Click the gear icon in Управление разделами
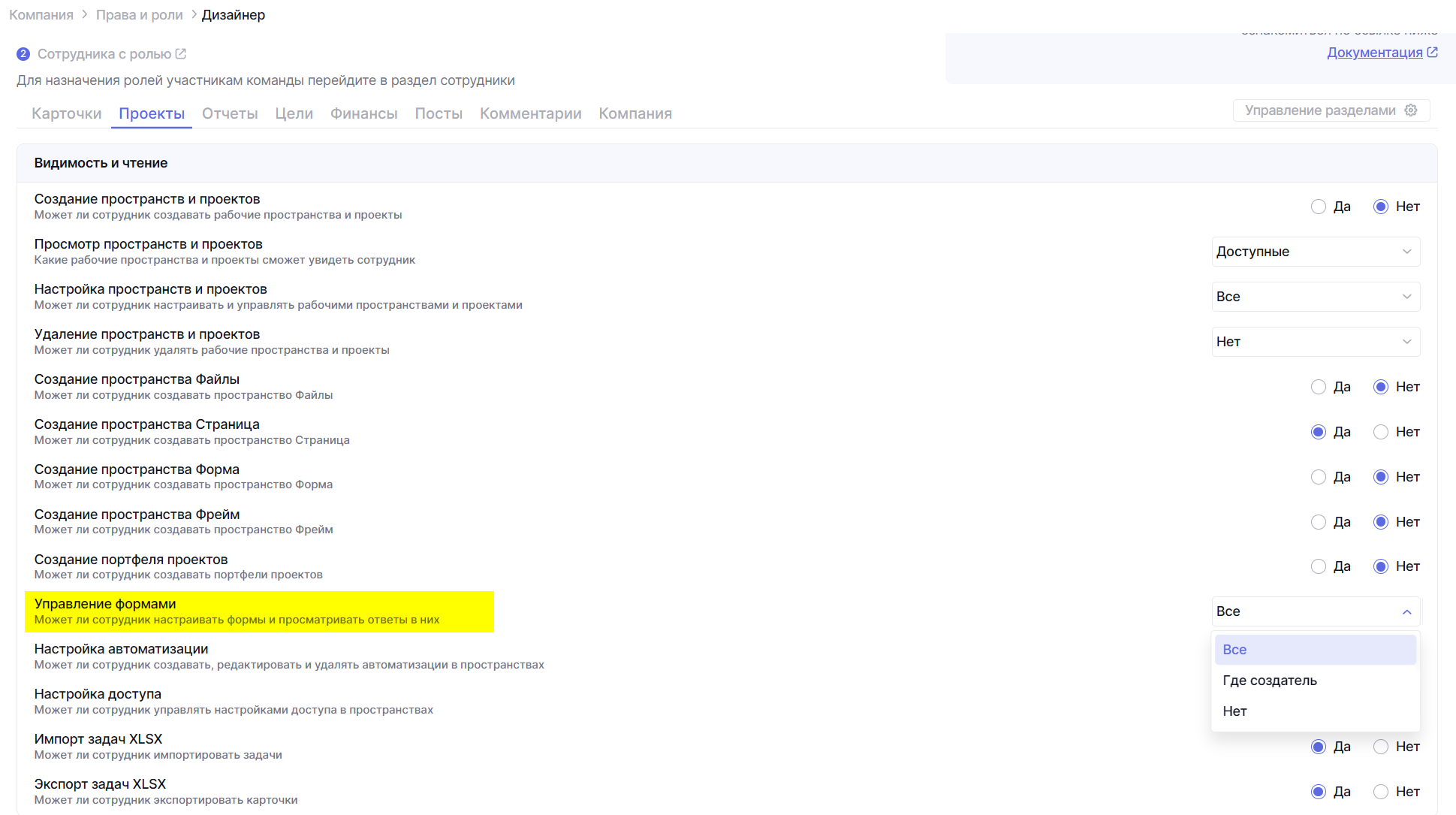Image resolution: width=1456 pixels, height=815 pixels. click(1411, 110)
